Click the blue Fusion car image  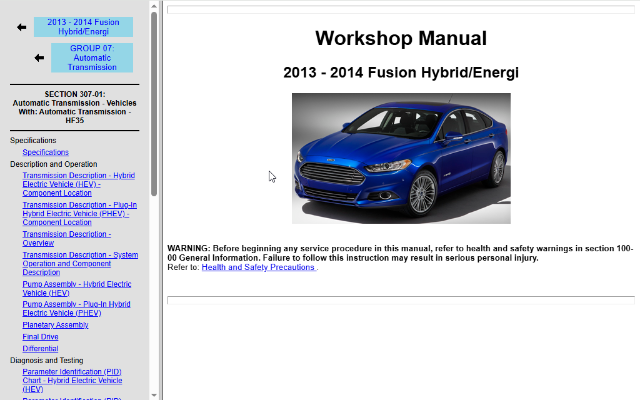(x=401, y=158)
